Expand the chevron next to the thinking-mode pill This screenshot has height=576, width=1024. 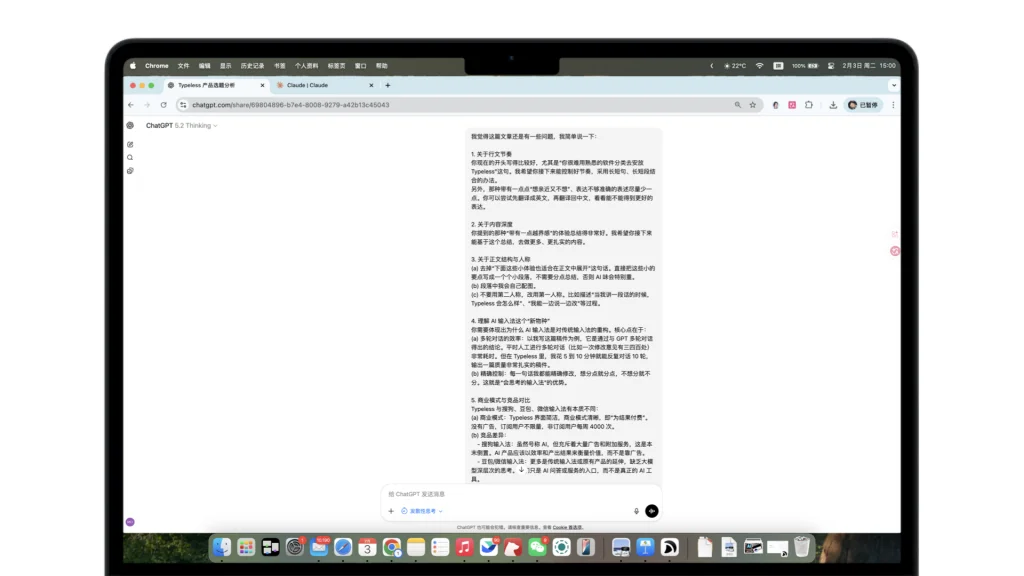(440, 511)
